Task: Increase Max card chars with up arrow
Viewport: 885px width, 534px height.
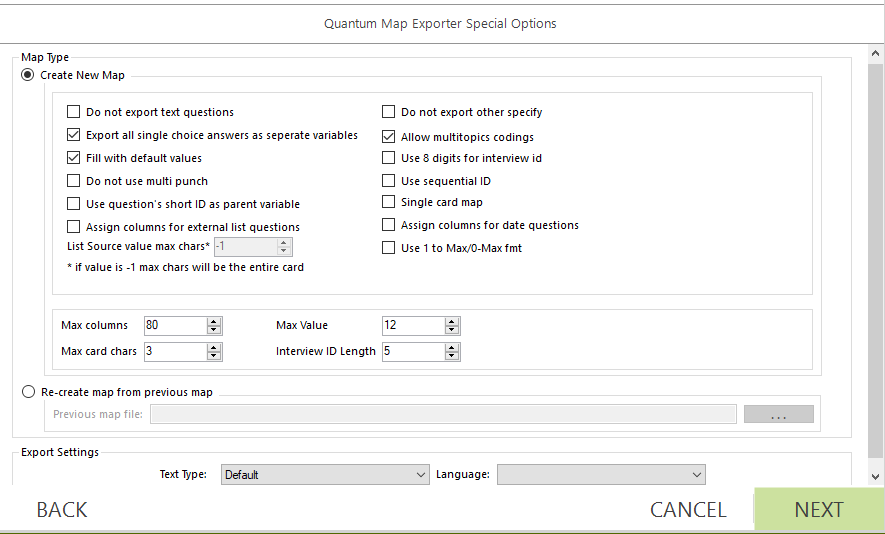Action: click(213, 347)
